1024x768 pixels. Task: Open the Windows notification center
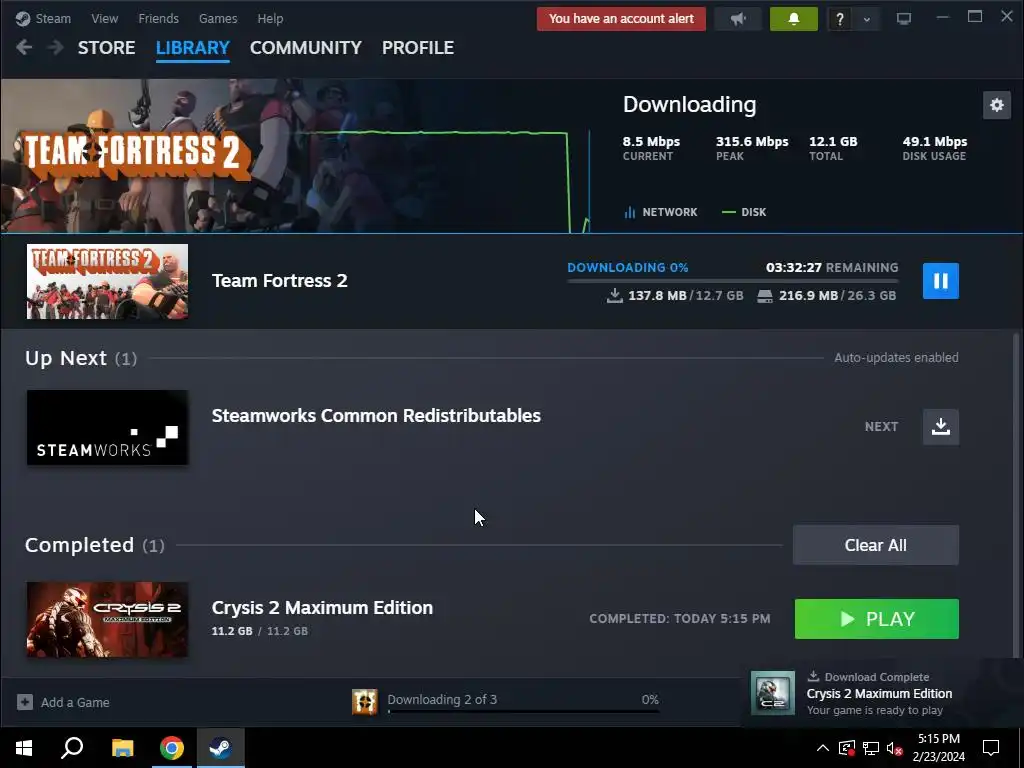coord(991,748)
